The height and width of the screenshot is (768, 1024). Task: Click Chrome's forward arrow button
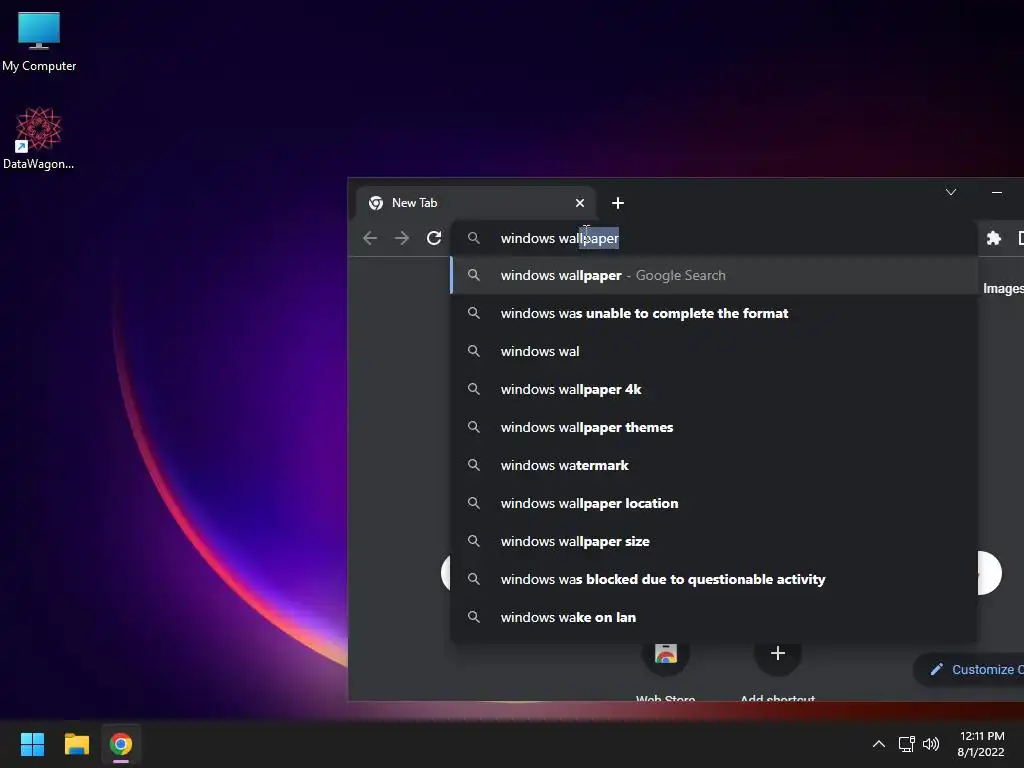click(402, 238)
